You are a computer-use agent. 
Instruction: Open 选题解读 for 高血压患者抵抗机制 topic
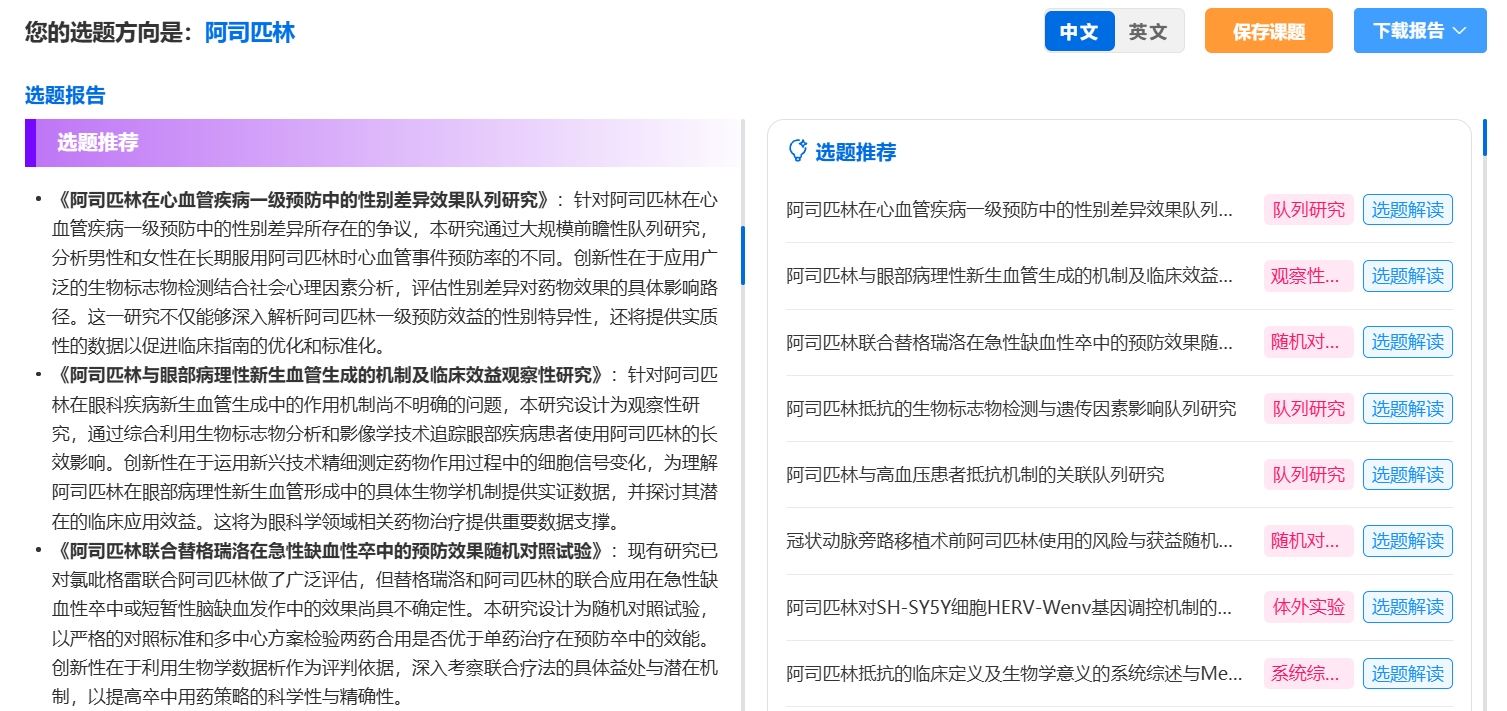1408,474
